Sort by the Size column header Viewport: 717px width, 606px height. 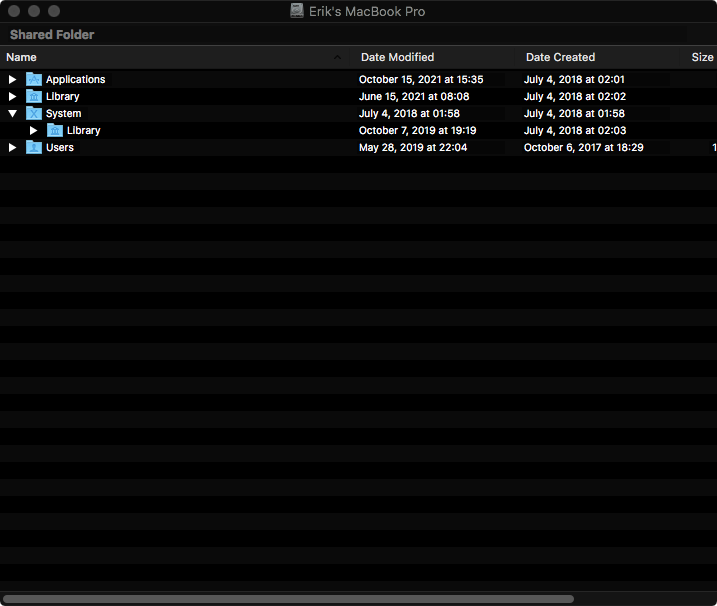click(702, 57)
